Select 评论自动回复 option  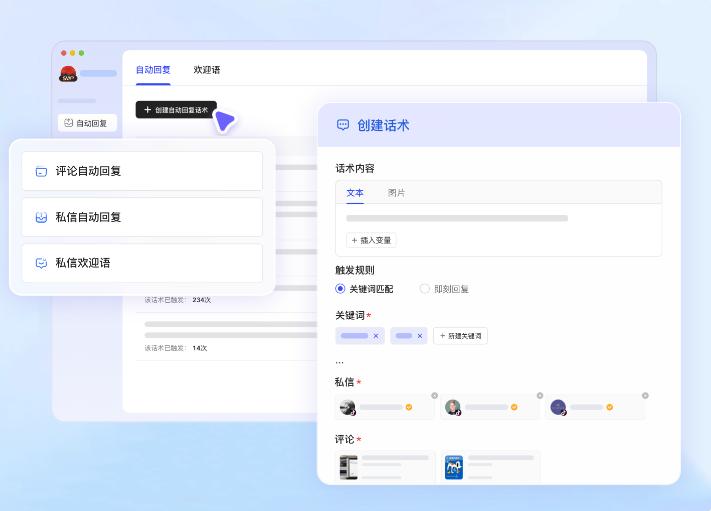tap(142, 171)
